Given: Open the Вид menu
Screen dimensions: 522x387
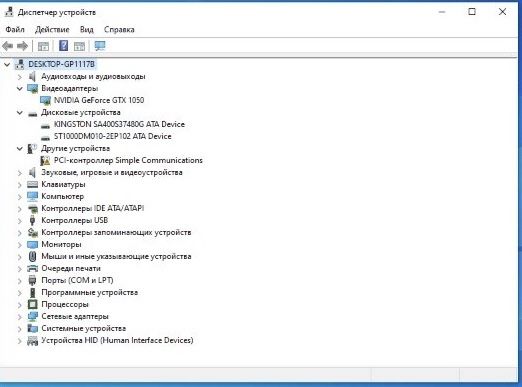Looking at the screenshot, I should point(87,30).
